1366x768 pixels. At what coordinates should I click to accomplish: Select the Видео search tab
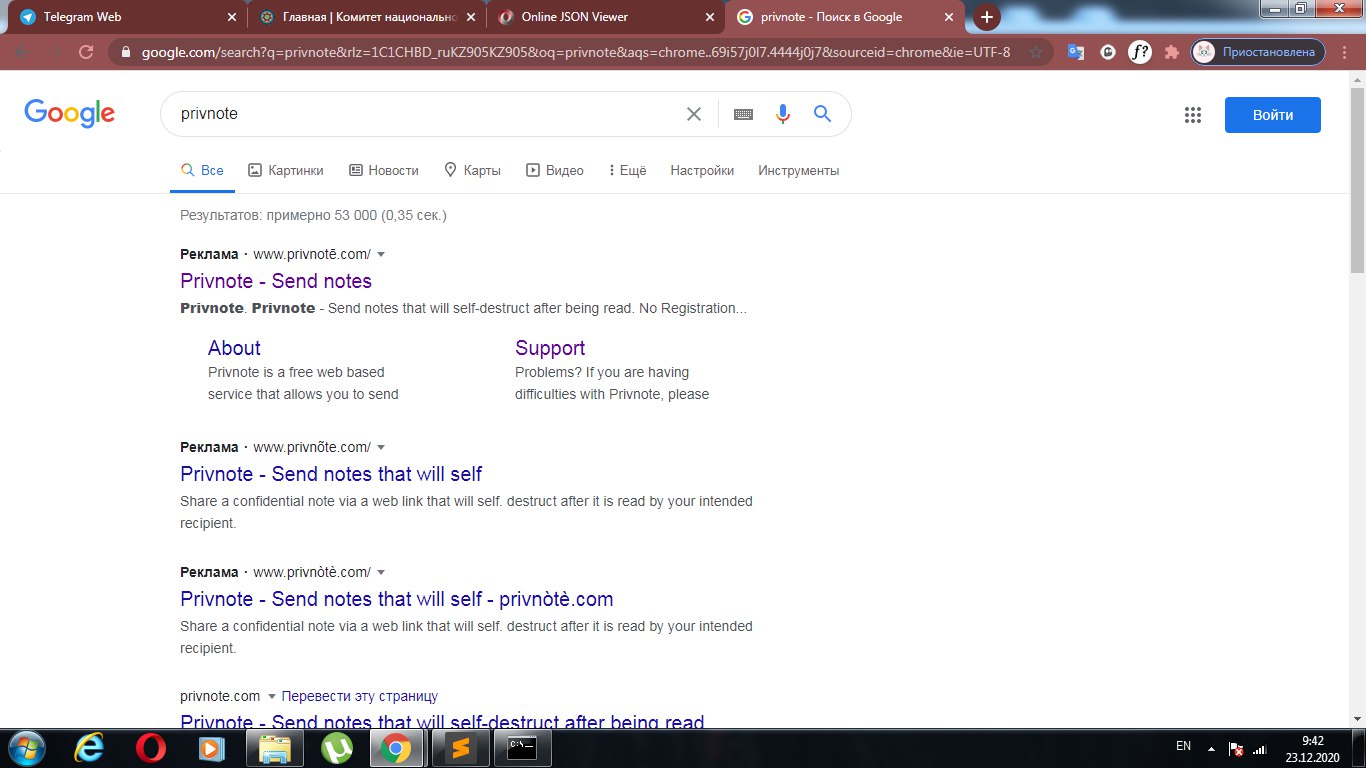pos(555,170)
